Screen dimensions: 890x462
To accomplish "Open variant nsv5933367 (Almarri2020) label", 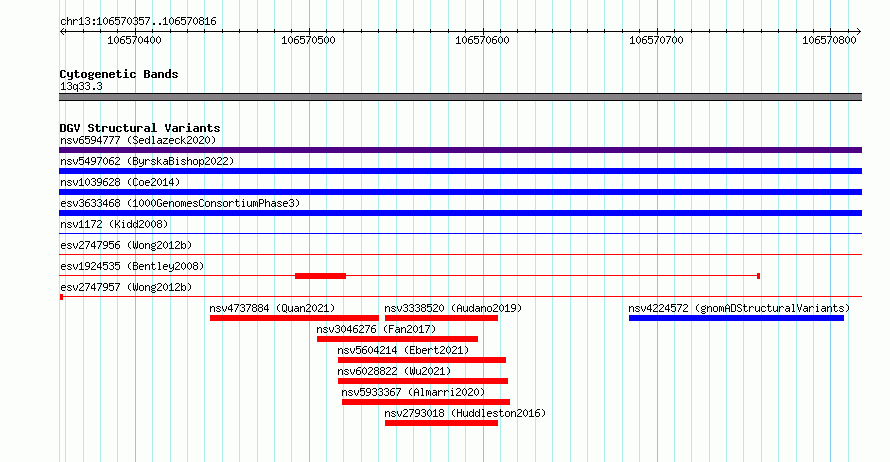I will pos(413,392).
